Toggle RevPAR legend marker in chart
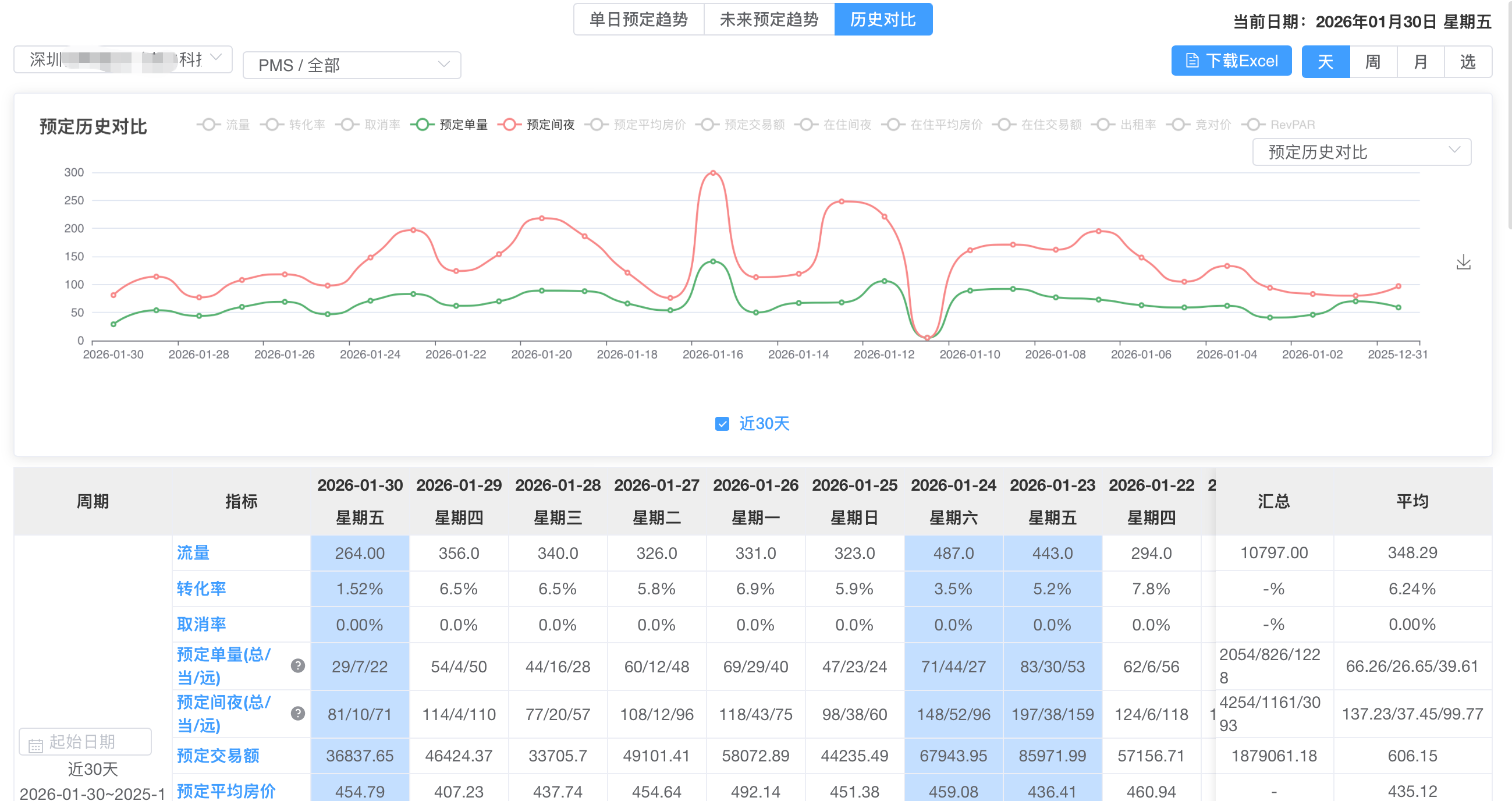The height and width of the screenshot is (801, 1512). tap(1252, 125)
